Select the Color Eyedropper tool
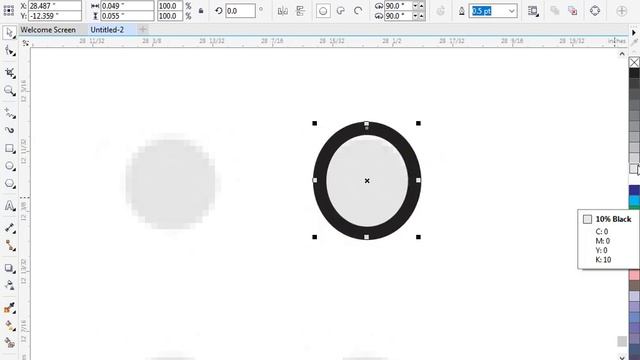This screenshot has width=640, height=360. (9, 308)
